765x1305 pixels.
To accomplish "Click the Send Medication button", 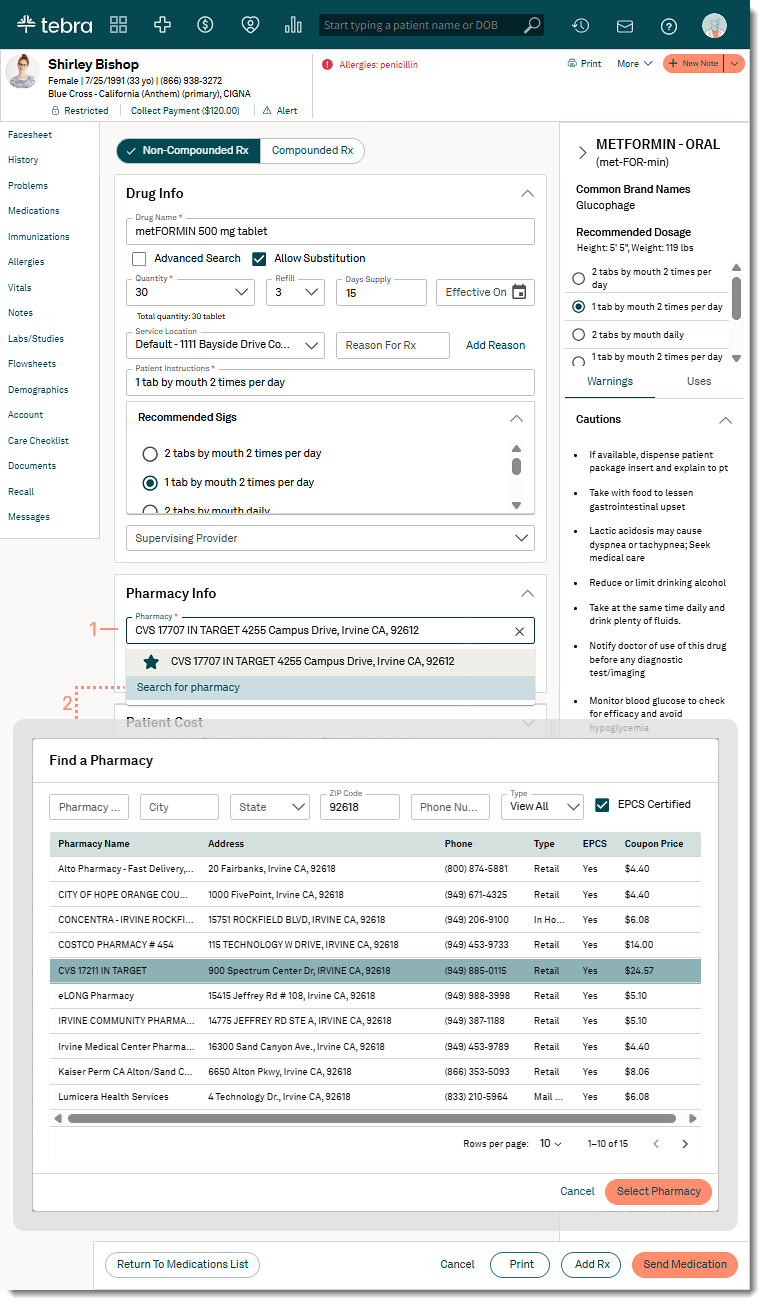I will tap(685, 1264).
